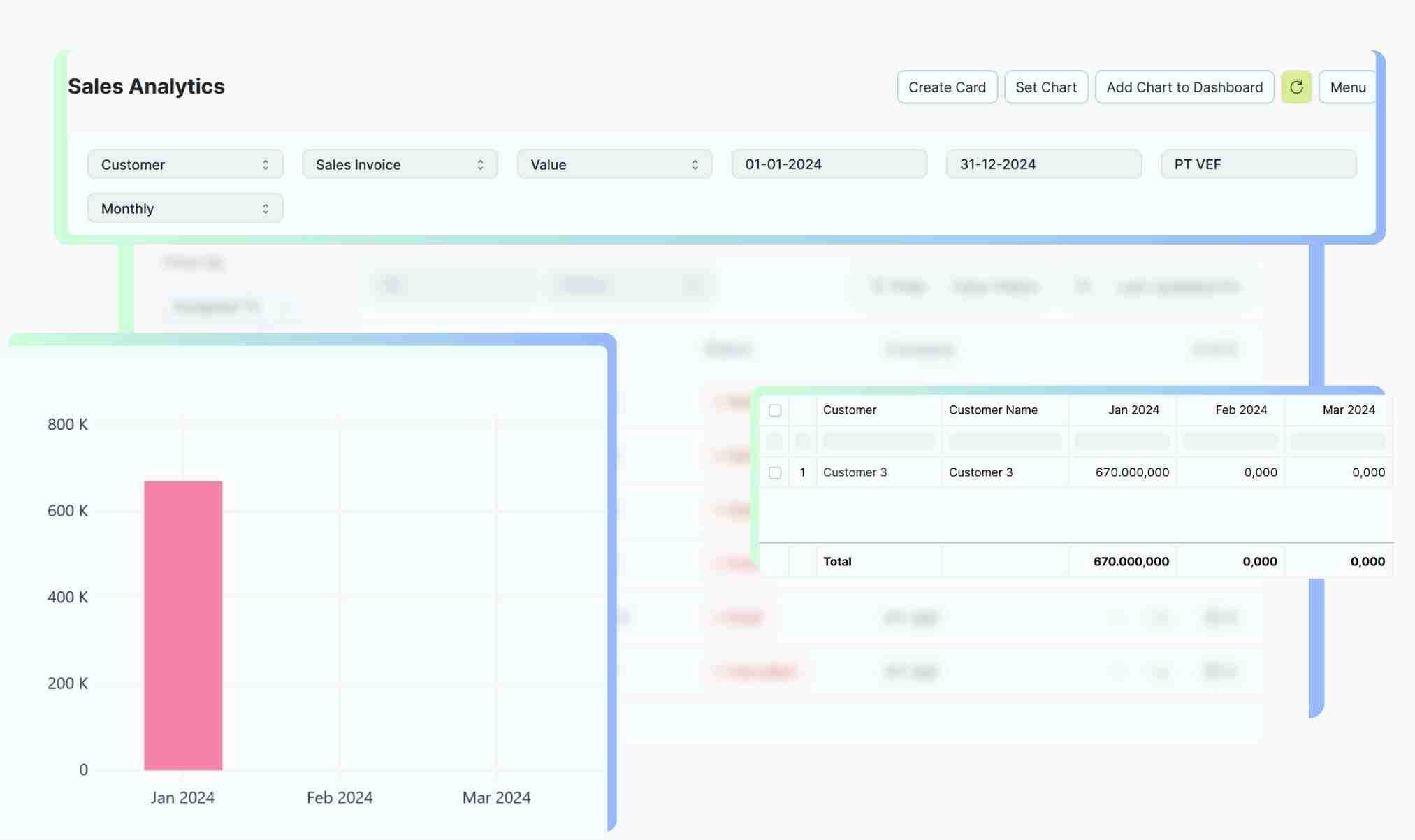Image resolution: width=1415 pixels, height=840 pixels.
Task: Click the Feb 2024 column header
Action: click(x=1240, y=410)
